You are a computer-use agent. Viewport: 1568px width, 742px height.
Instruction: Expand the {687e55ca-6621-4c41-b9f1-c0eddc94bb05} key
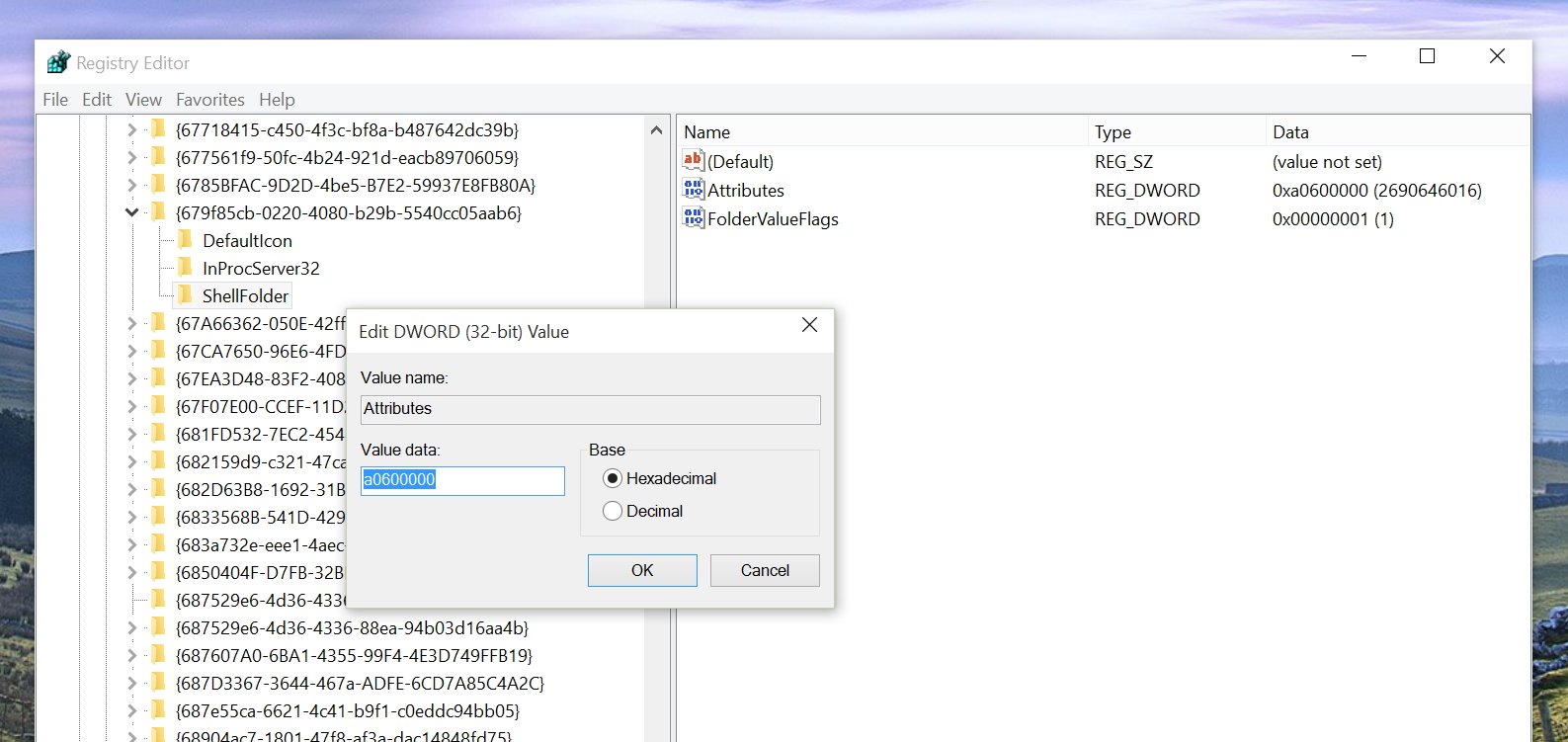(132, 710)
